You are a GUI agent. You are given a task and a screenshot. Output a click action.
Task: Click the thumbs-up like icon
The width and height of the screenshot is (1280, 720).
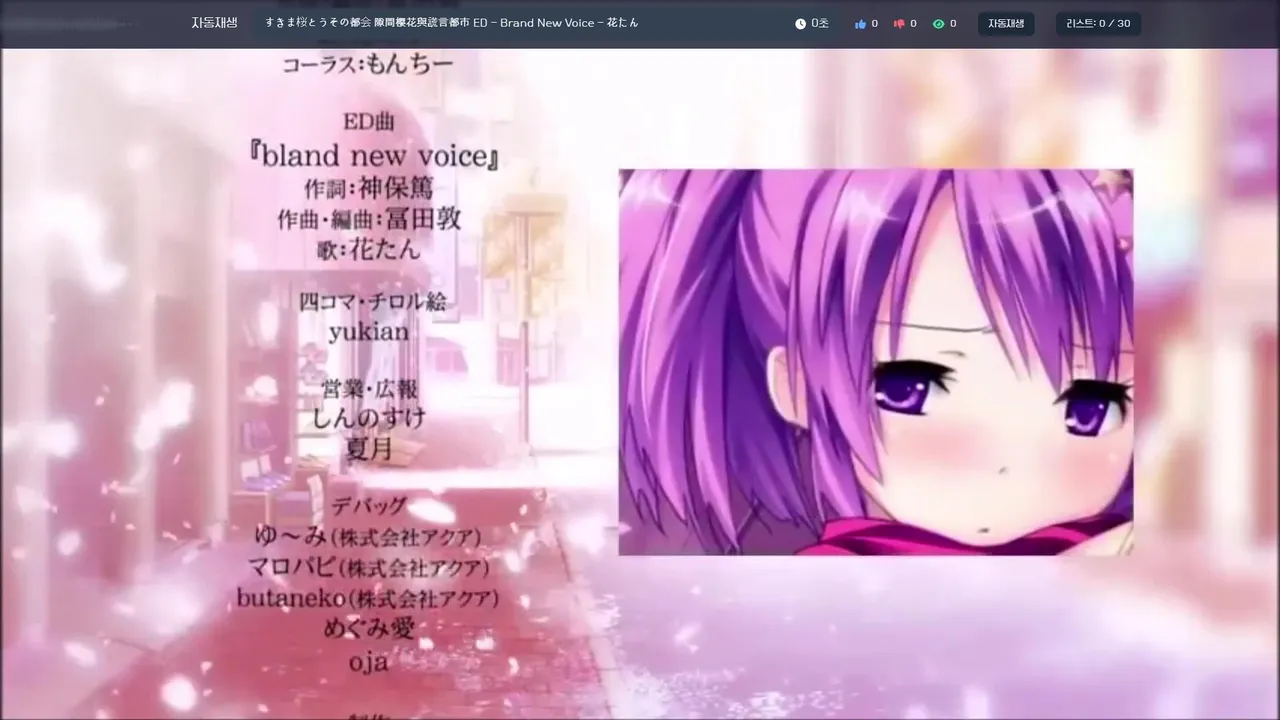860,24
